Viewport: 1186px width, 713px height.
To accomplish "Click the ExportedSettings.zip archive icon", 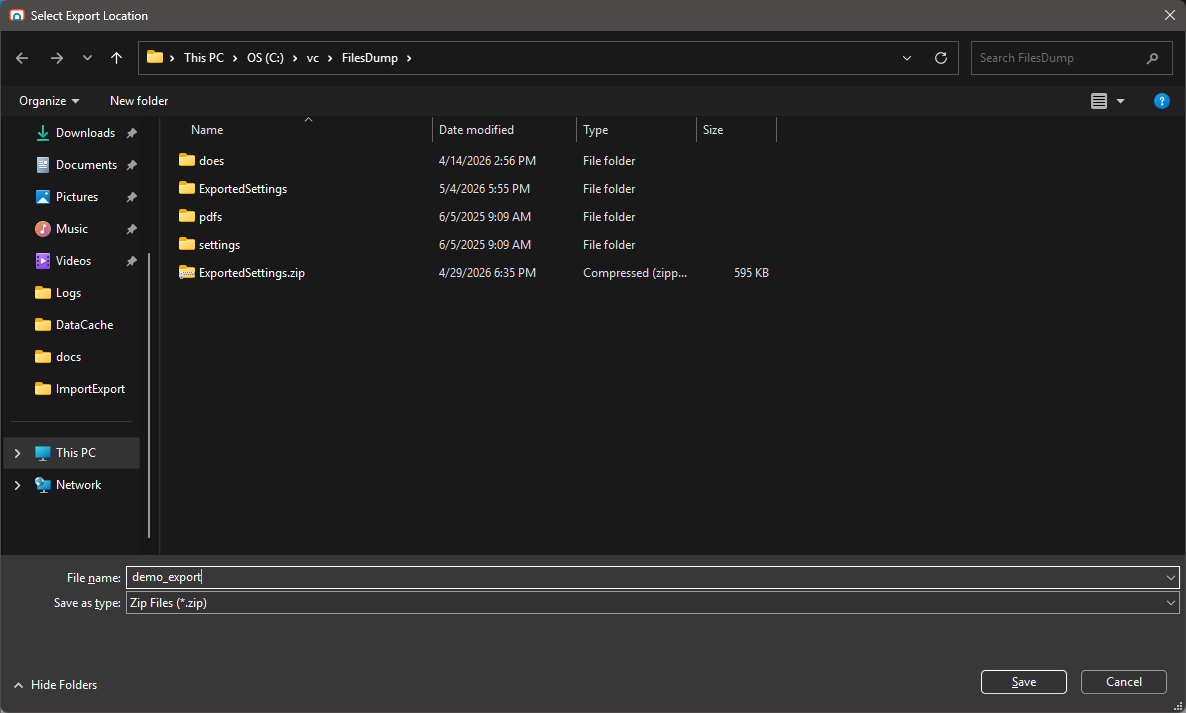I will pos(187,272).
